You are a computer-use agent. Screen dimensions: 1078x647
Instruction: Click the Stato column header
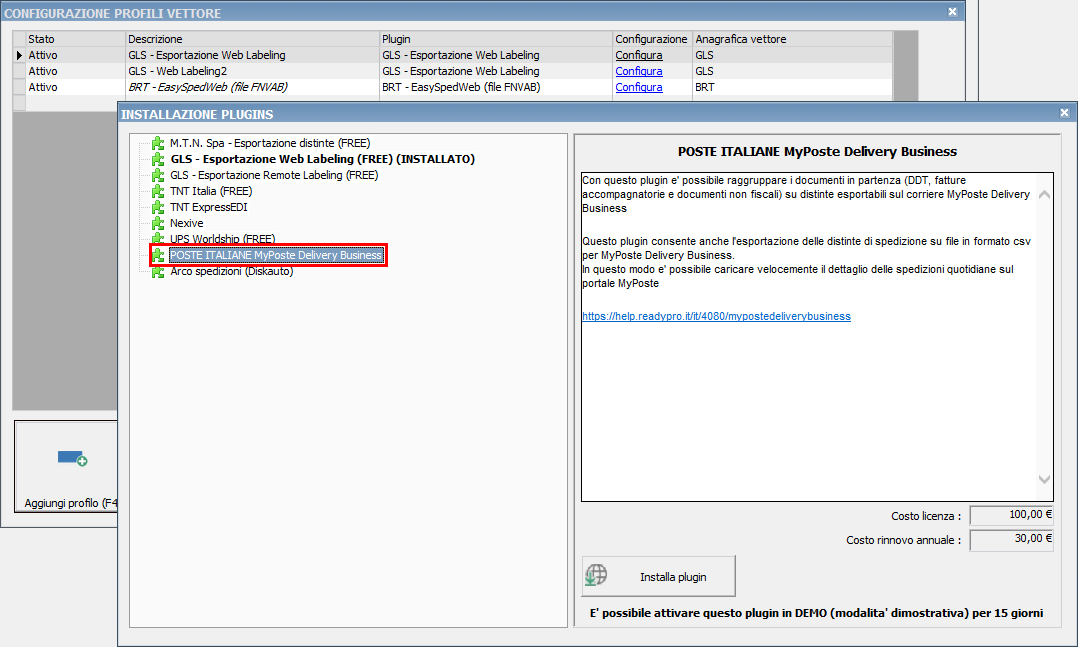(76, 39)
